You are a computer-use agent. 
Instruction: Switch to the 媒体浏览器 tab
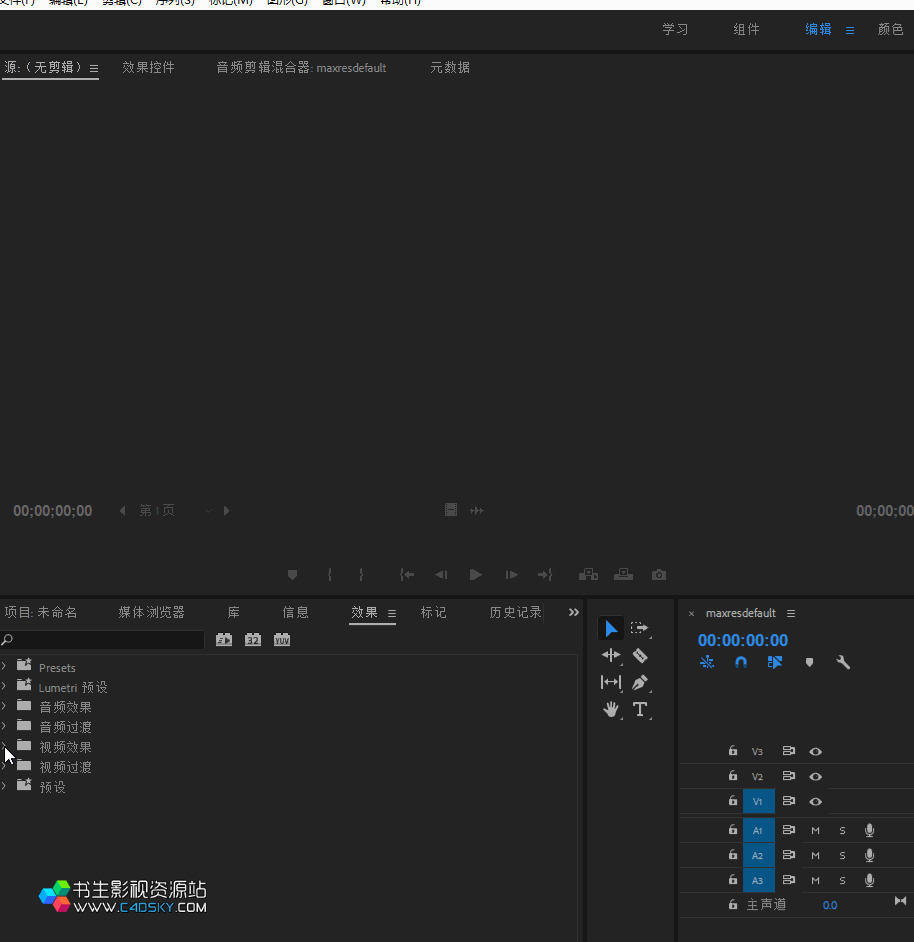pos(151,612)
